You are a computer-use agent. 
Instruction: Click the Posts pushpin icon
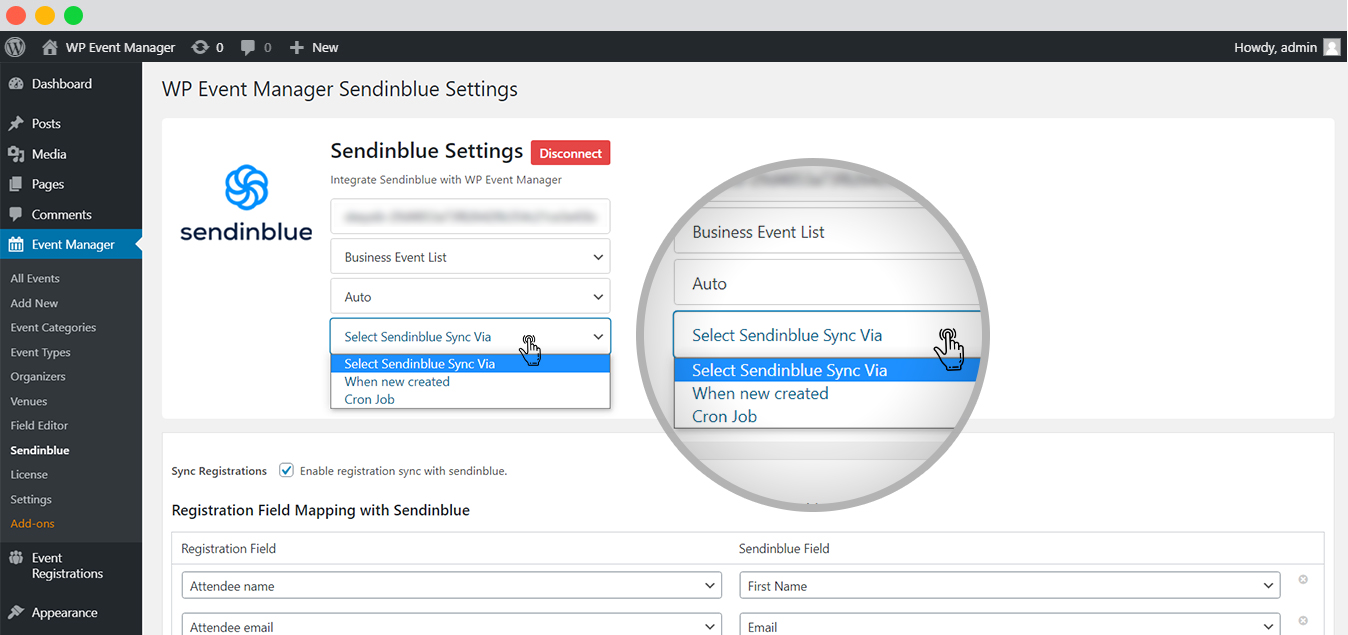(16, 124)
